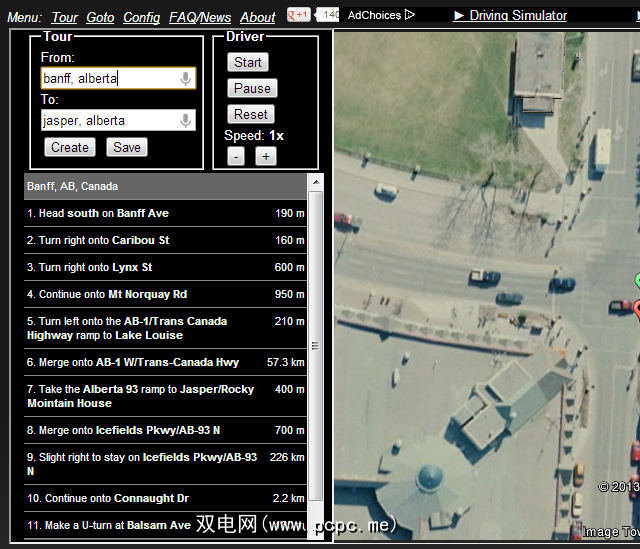The image size is (640, 549).
Task: Click Create to build the tour
Action: click(x=70, y=147)
